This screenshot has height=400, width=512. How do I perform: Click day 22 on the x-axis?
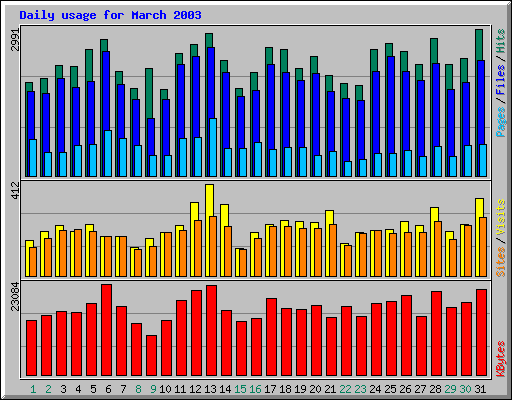tap(345, 389)
